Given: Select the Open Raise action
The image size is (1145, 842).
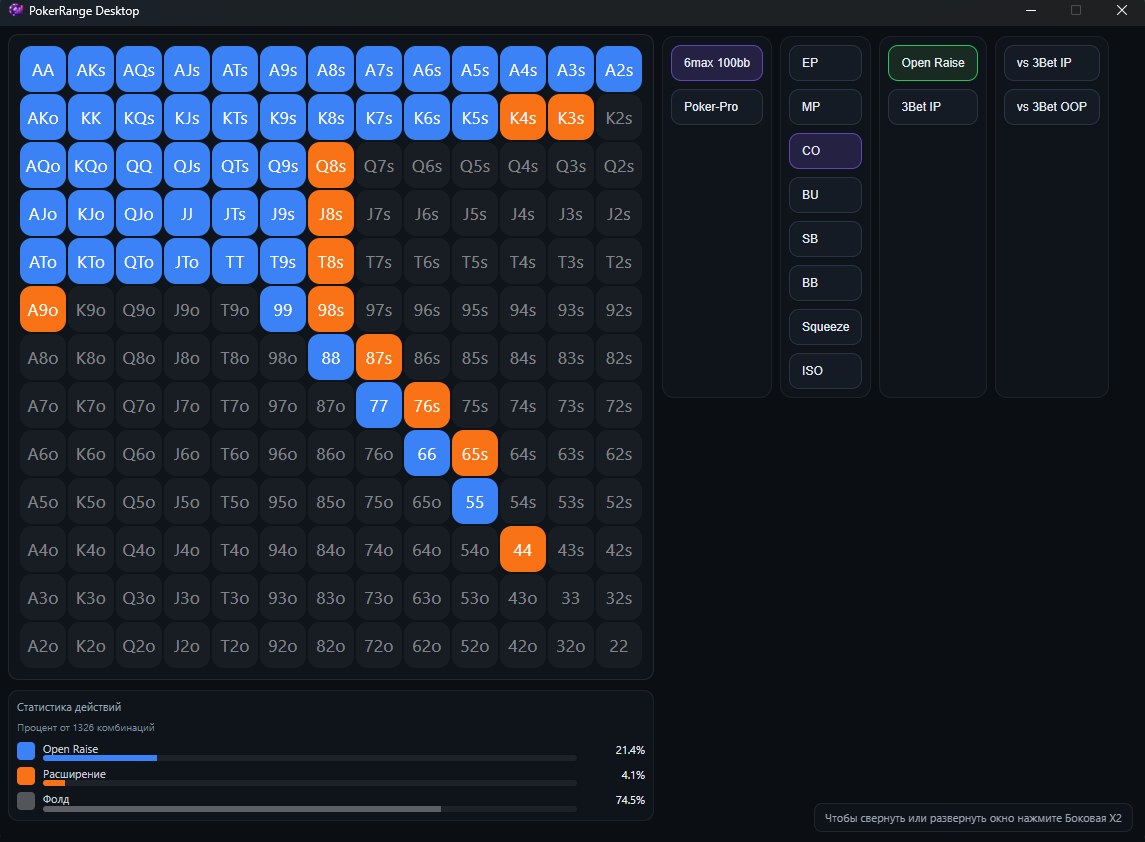Looking at the screenshot, I should point(932,63).
